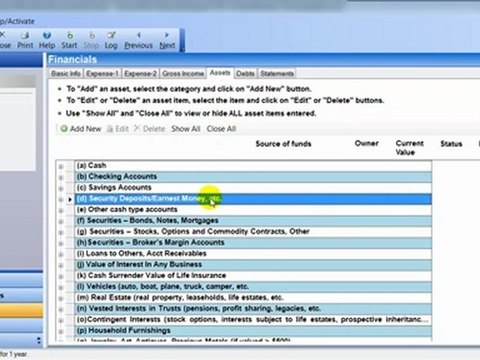
Task: Select the (c) Savings Accounts row
Action: pos(253,188)
